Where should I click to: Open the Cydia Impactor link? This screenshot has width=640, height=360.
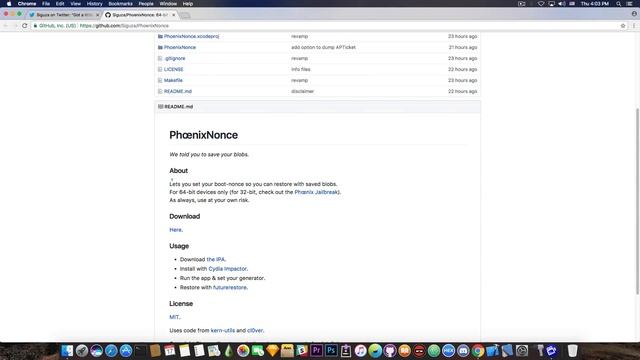click(228, 269)
